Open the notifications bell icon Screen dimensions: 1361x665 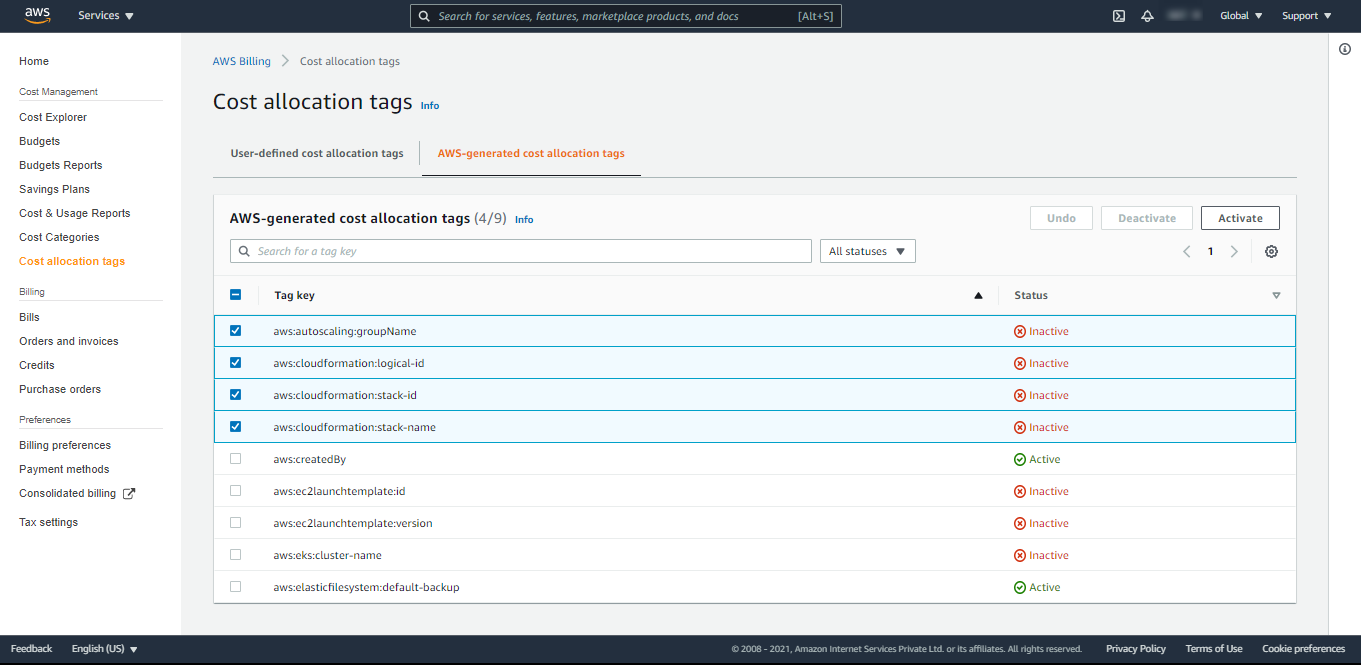pos(1147,16)
